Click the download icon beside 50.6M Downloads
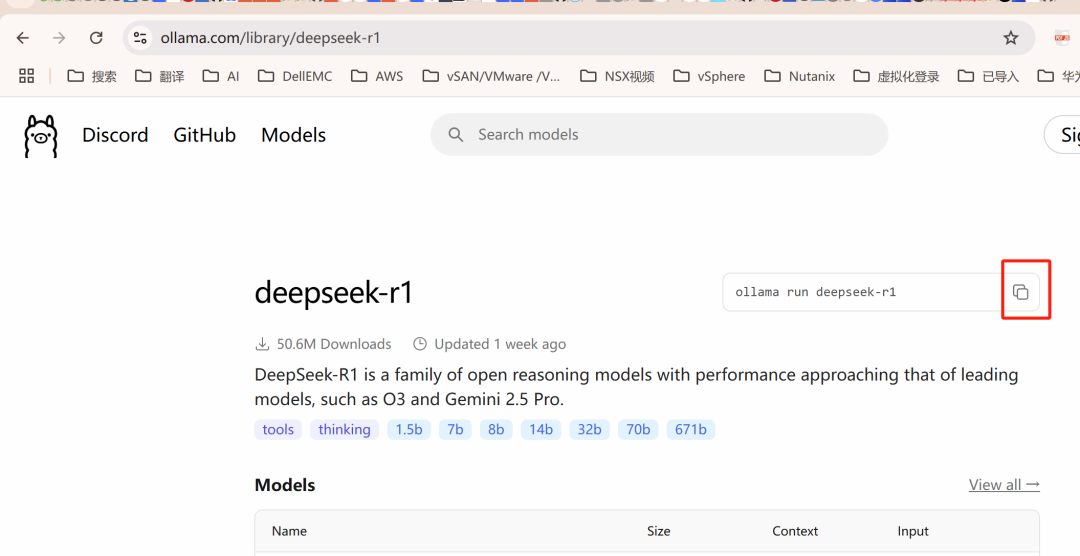The image size is (1080, 556). point(262,344)
